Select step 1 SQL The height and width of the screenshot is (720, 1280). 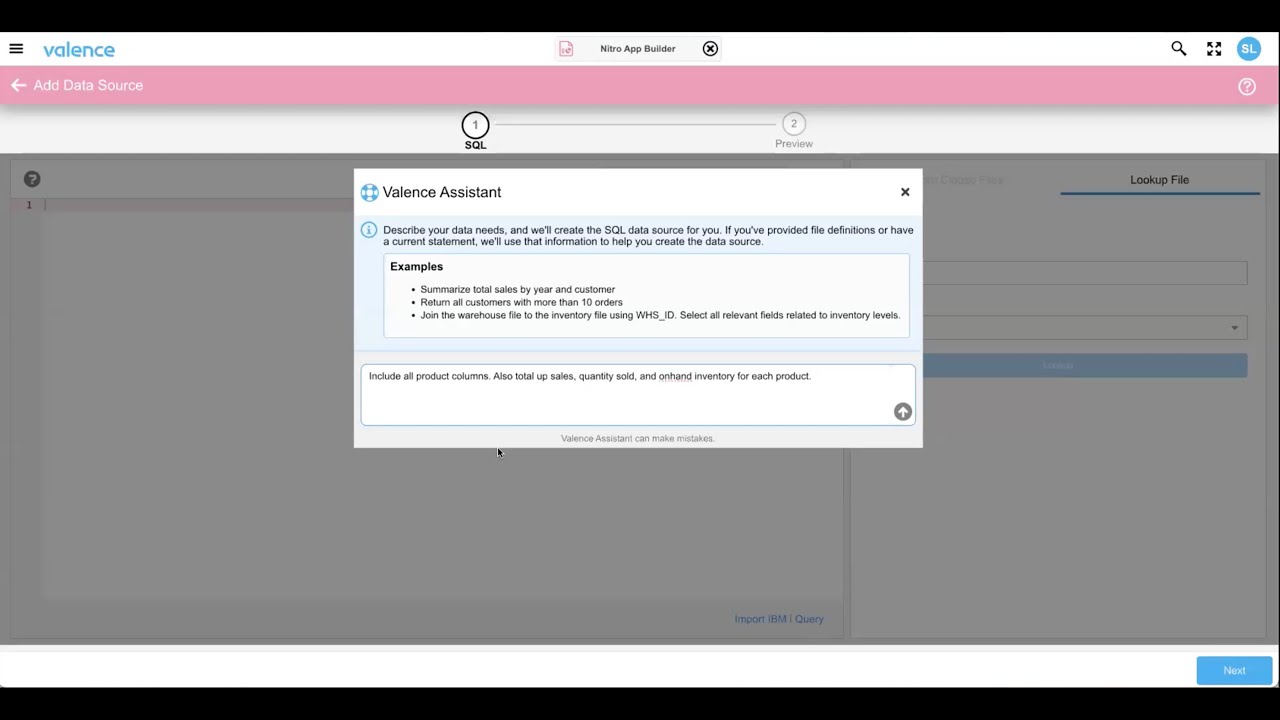[475, 131]
